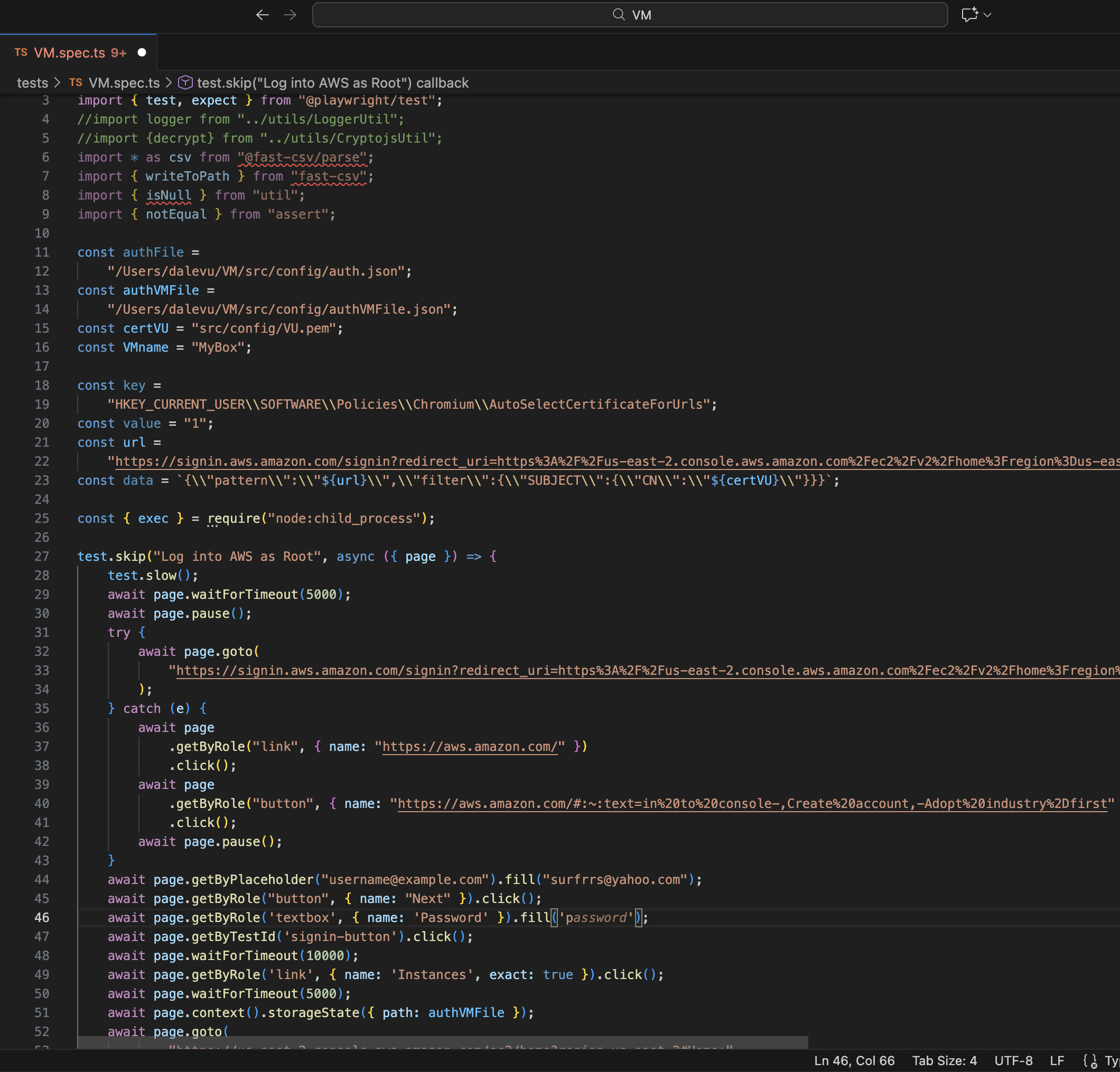Click the VM.spec.ts breadcrumb item
This screenshot has height=1072, width=1120.
pyautogui.click(x=124, y=83)
